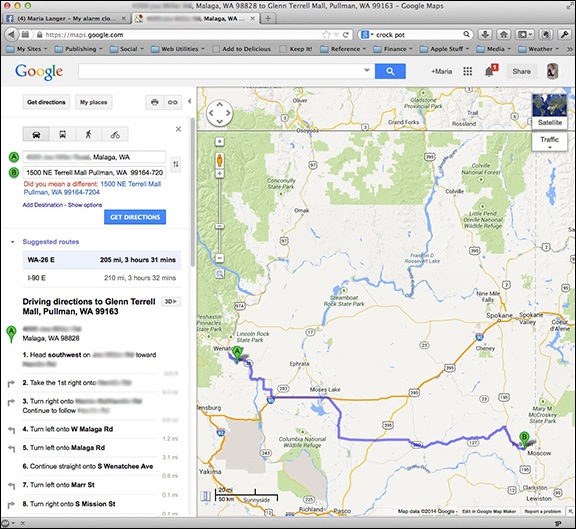Choose public transit bus icon
This screenshot has width=576, height=529.
62,134
